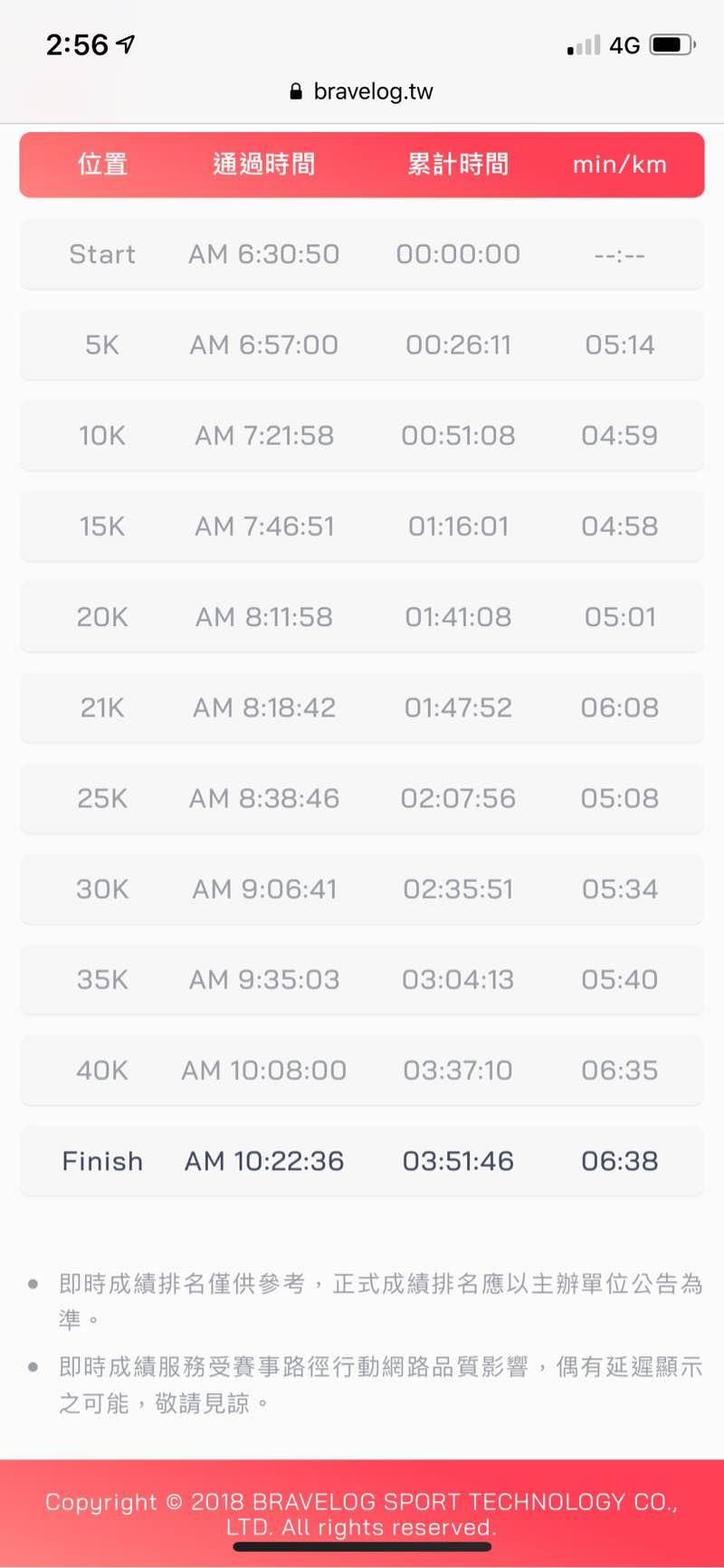Tap the 21K split row

tap(362, 708)
